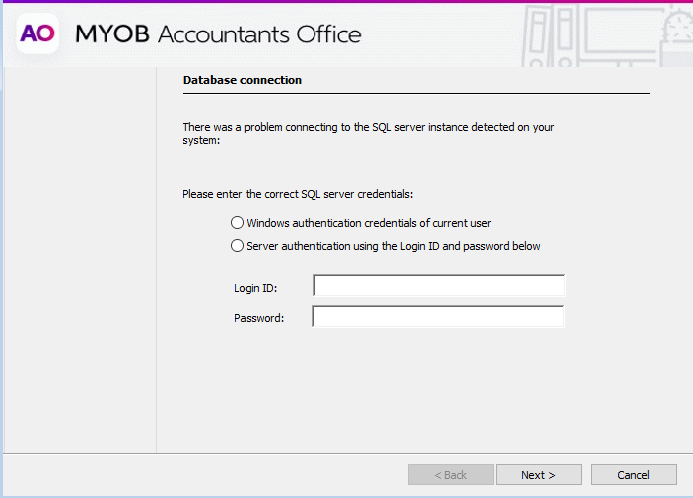Select Windows authentication radio button
Viewport: 693px width, 498px height.
[238, 223]
